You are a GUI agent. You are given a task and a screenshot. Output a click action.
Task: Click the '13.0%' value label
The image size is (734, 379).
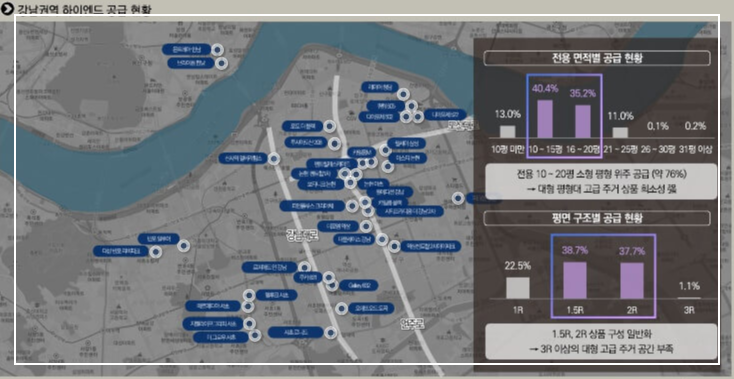pyautogui.click(x=507, y=114)
